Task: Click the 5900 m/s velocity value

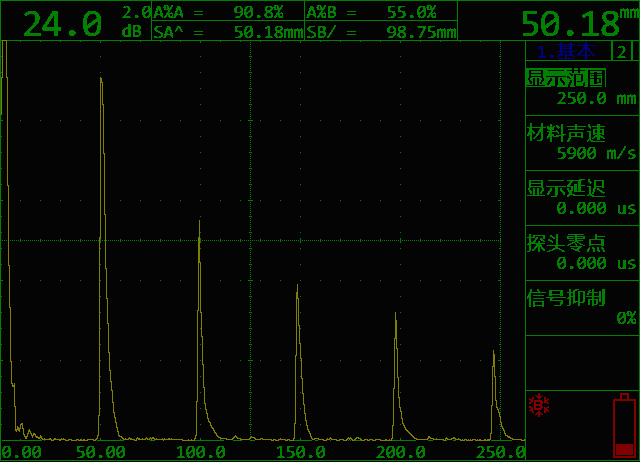Action: click(x=595, y=153)
